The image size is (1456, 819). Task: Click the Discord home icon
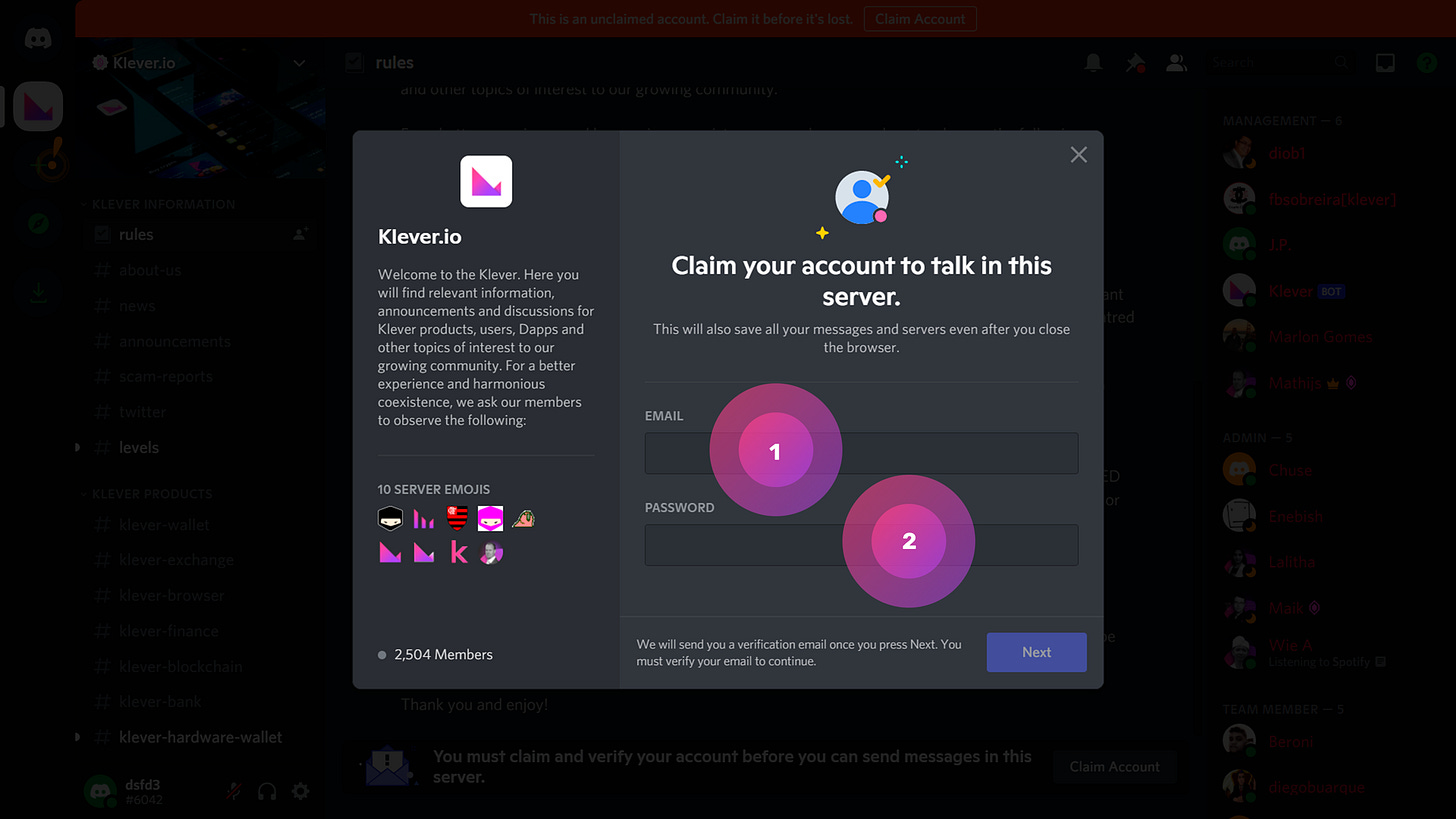[38, 39]
